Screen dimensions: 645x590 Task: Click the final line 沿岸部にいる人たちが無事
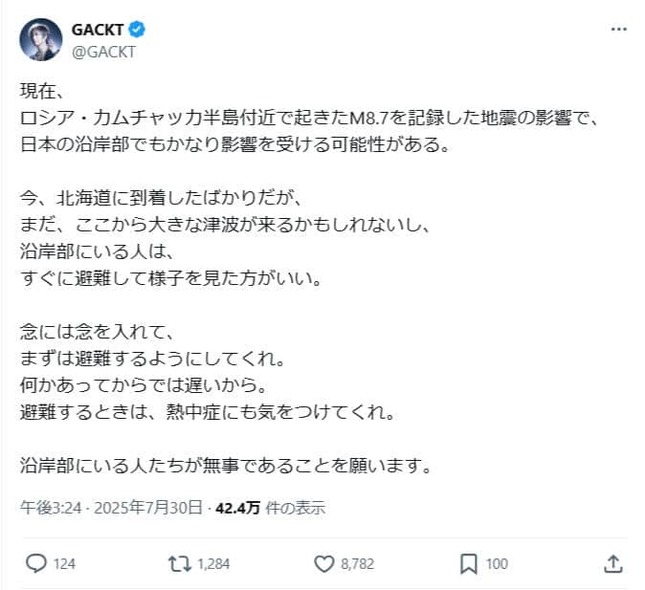point(225,465)
